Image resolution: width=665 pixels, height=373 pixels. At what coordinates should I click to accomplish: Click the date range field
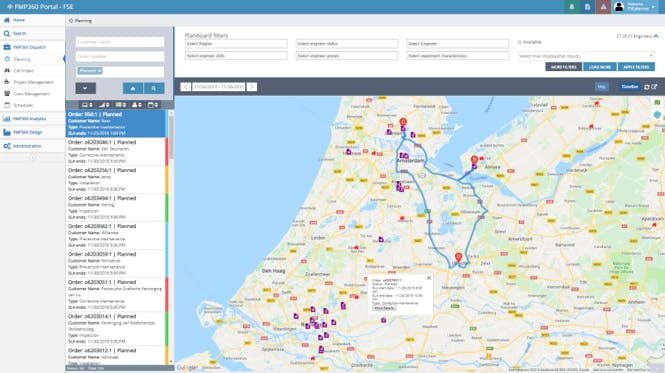218,87
